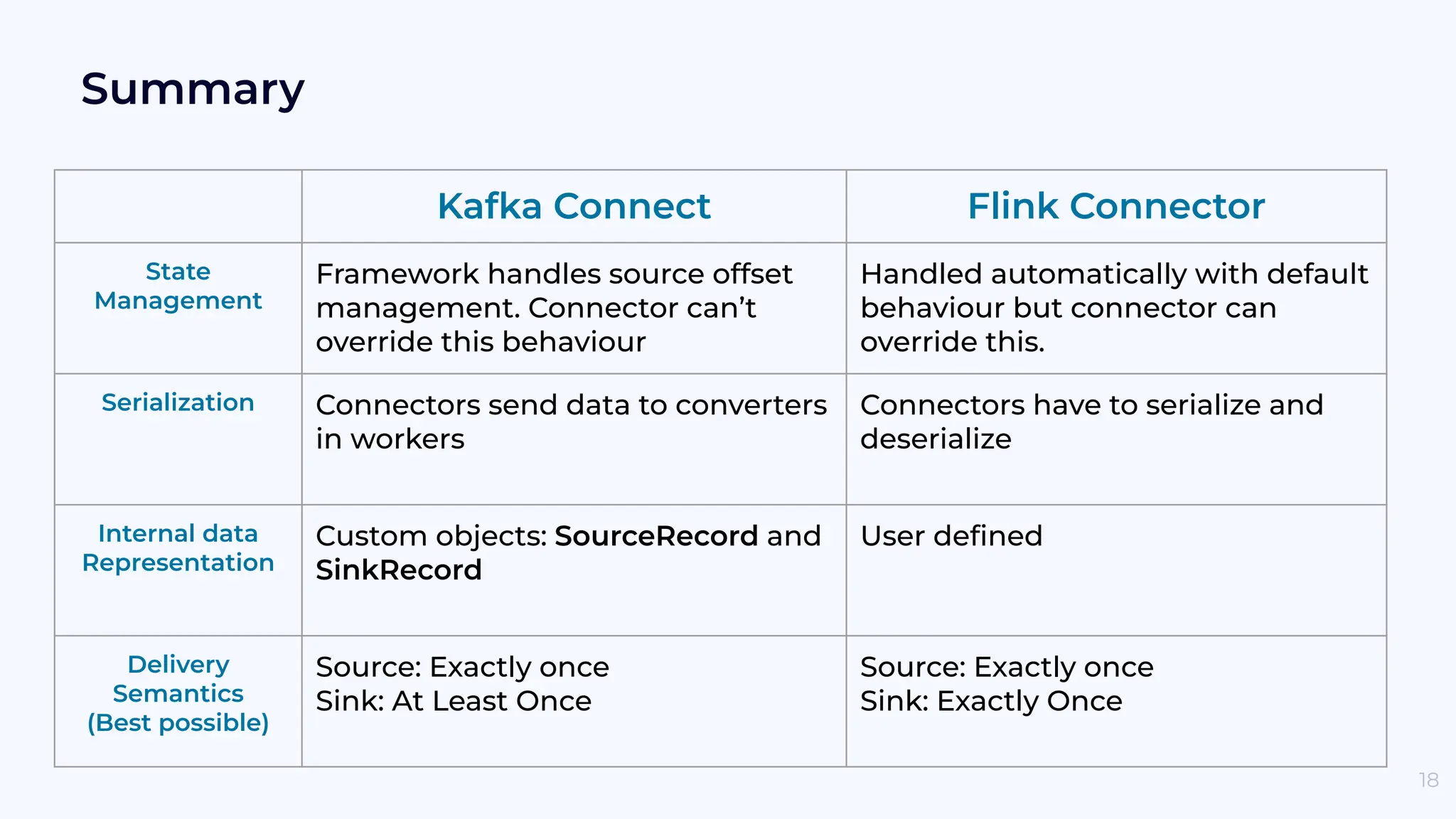Select the Flink Connector column header
This screenshot has width=1456, height=819.
coord(1115,206)
